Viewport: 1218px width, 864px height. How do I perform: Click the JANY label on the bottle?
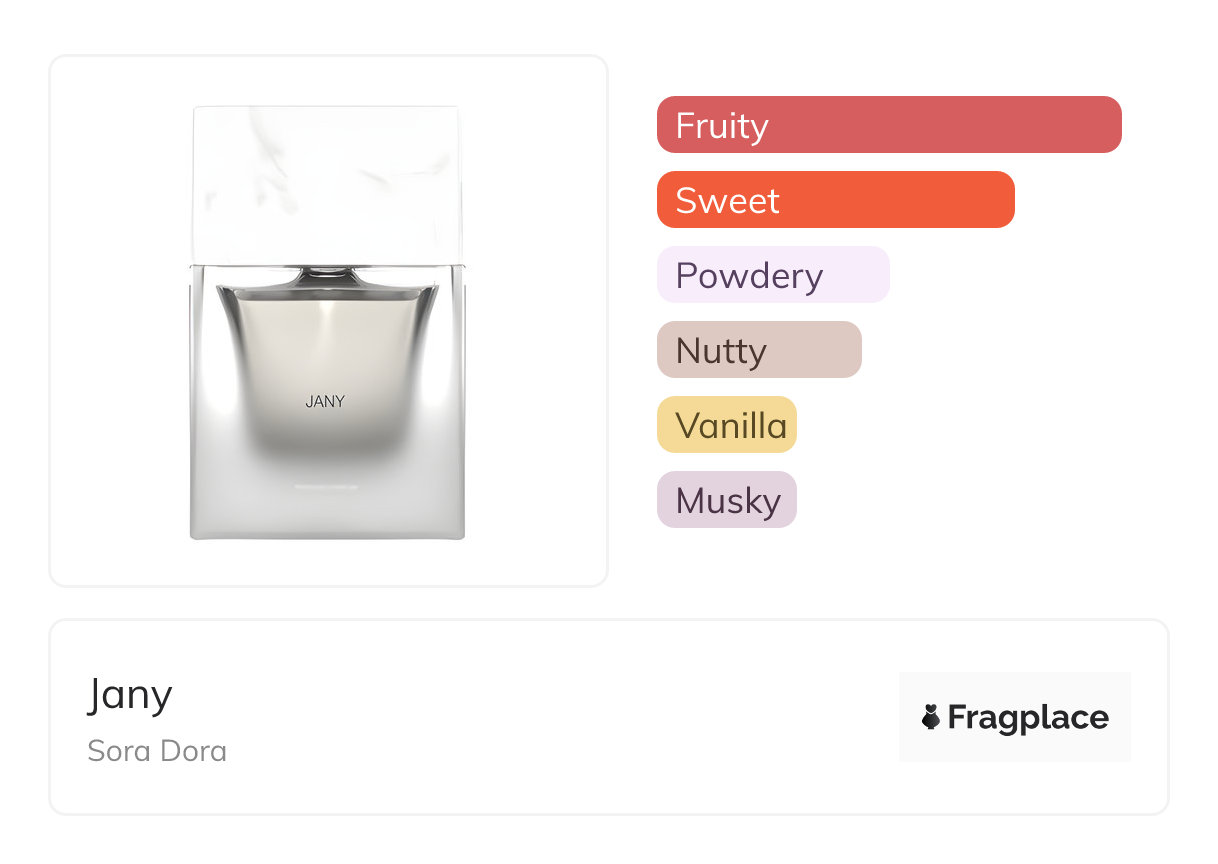(x=325, y=402)
